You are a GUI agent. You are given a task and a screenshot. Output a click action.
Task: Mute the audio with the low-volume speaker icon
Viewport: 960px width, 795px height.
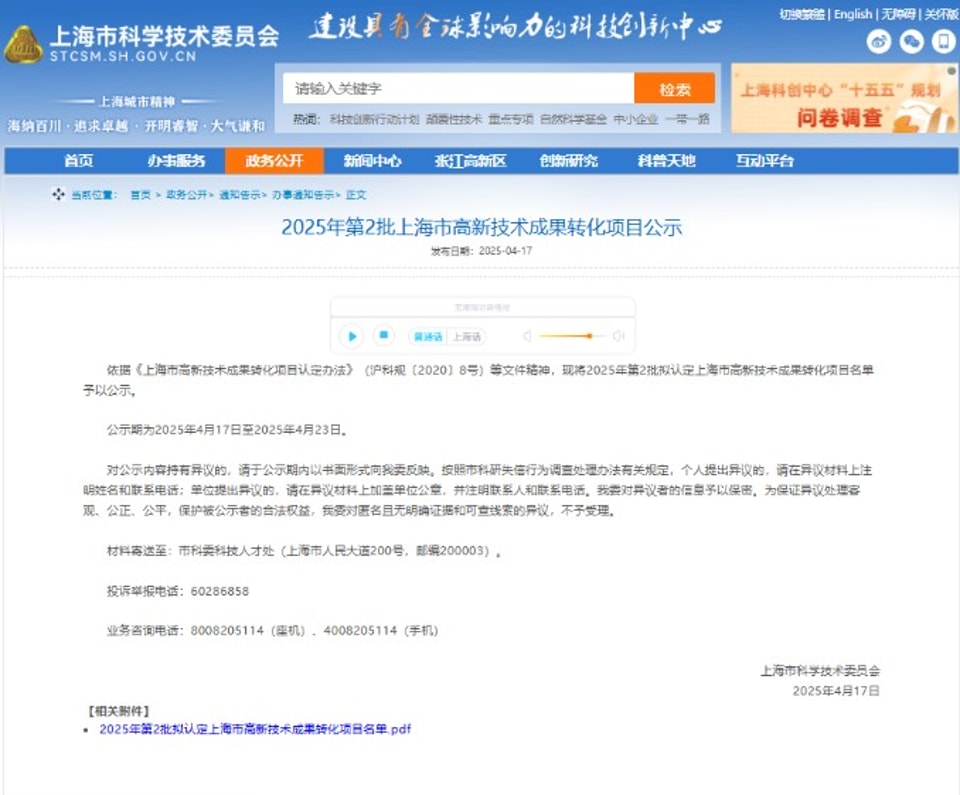coord(527,336)
